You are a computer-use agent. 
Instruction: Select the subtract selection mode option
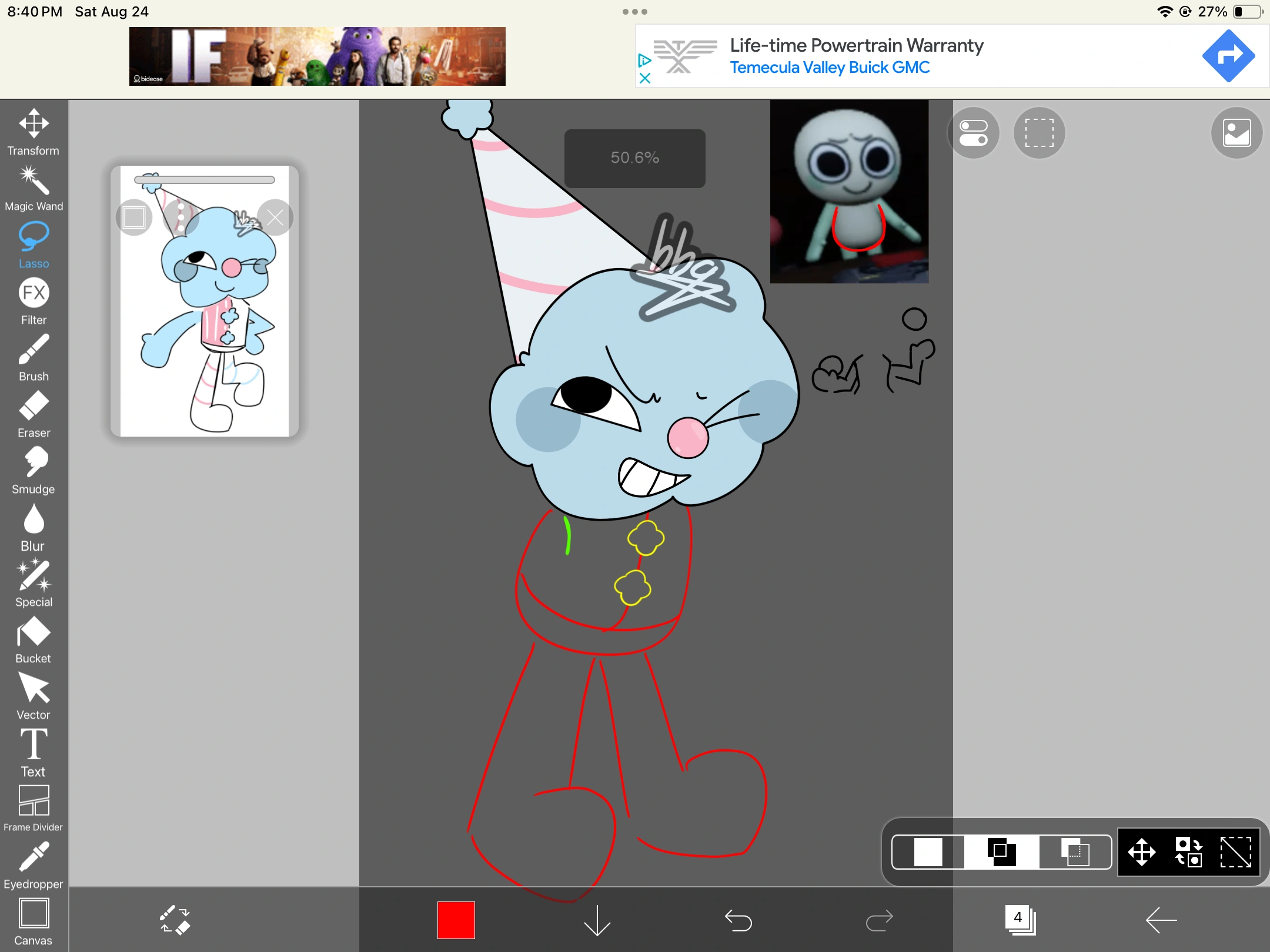coord(1075,852)
